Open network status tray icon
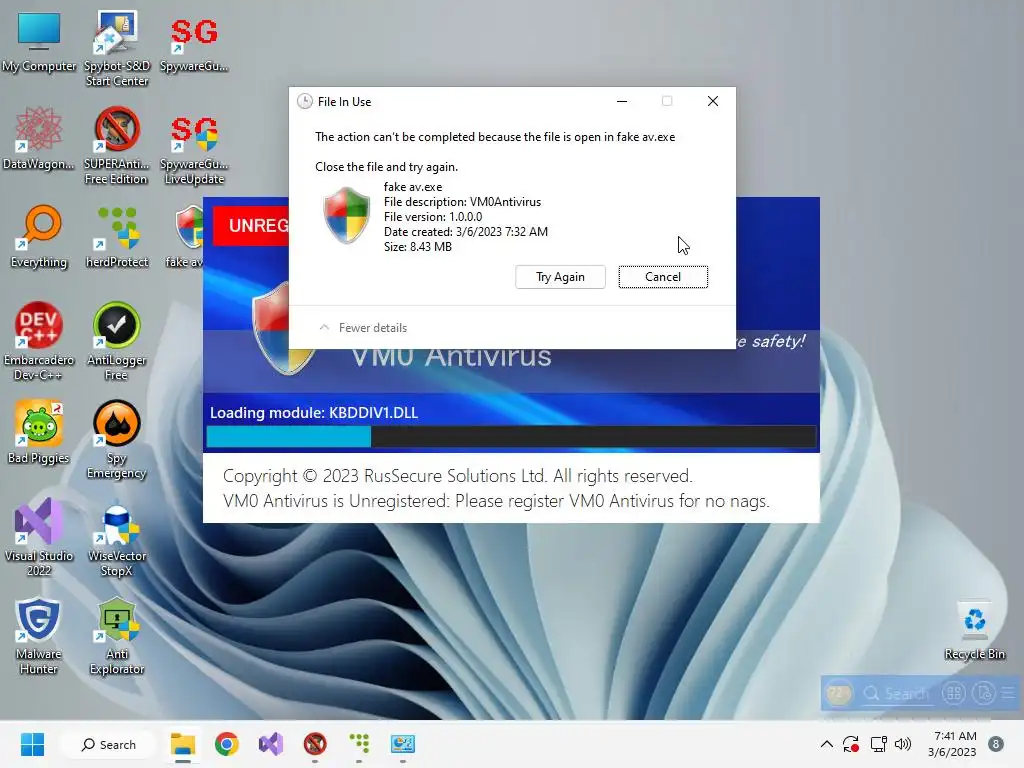 coord(878,744)
